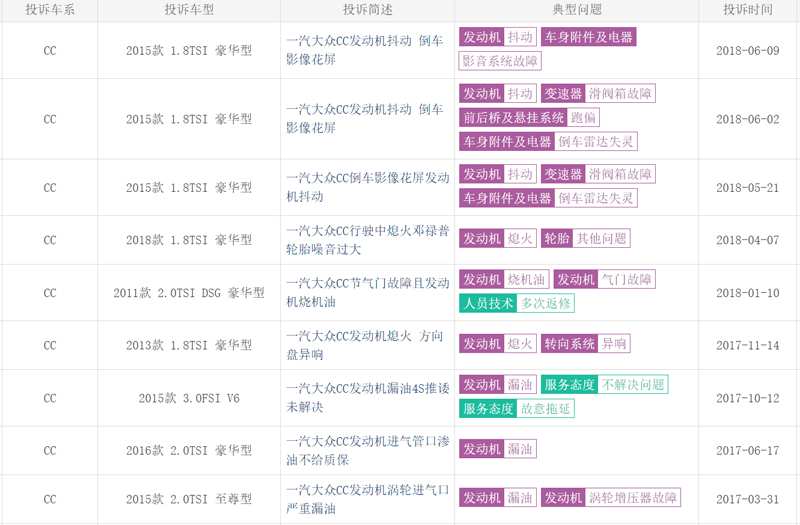This screenshot has height=525, width=800.
Task: Click date 2018-05-21
Action: [747, 188]
